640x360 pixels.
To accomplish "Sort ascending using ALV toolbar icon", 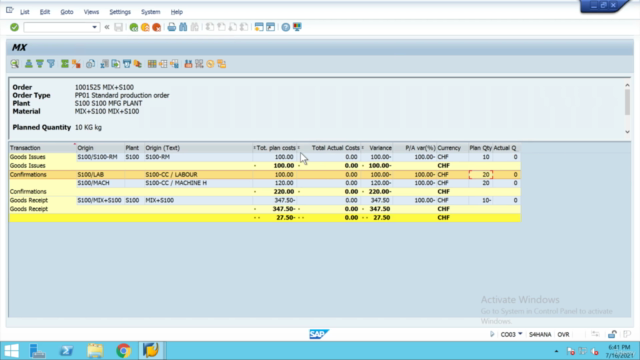I will tap(29, 64).
